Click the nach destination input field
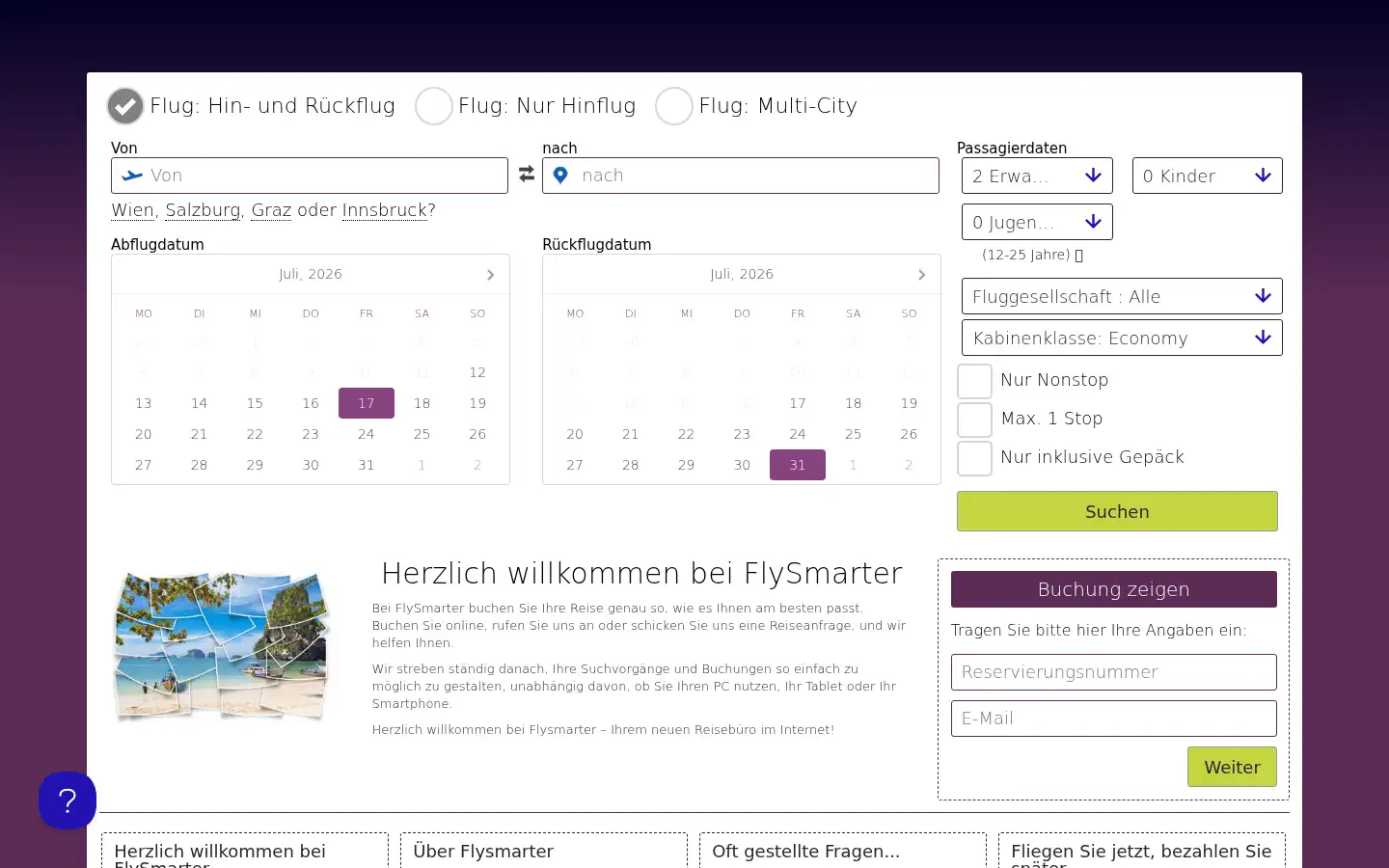This screenshot has width=1389, height=868. pyautogui.click(x=741, y=176)
